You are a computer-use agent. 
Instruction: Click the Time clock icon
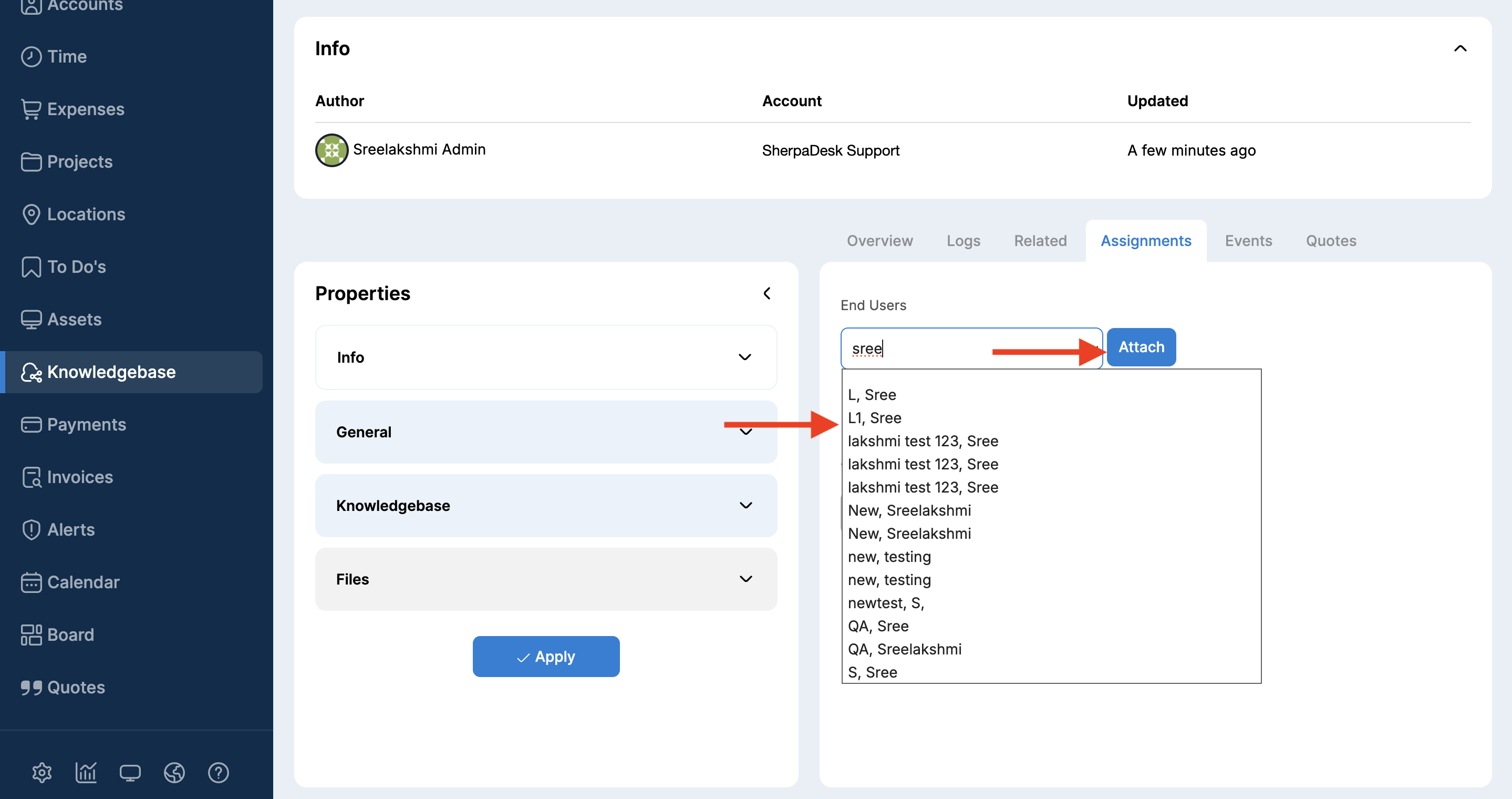31,57
